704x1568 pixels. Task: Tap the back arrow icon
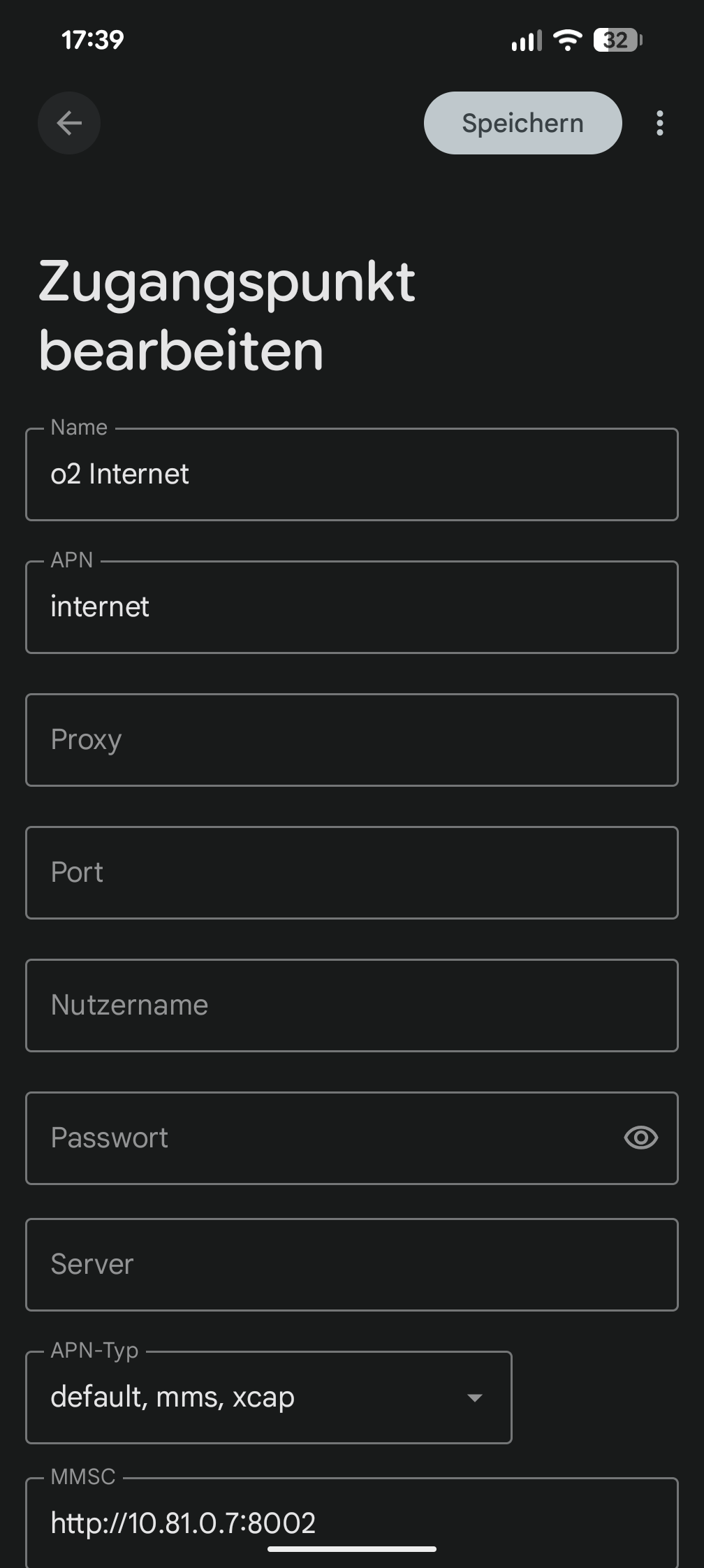[69, 123]
